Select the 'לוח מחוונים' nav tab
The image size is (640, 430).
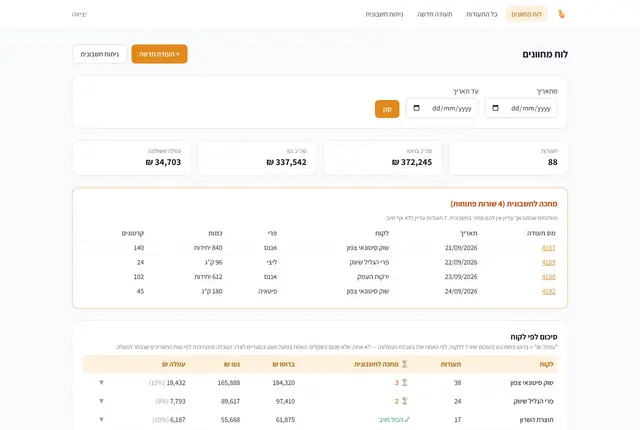point(527,14)
